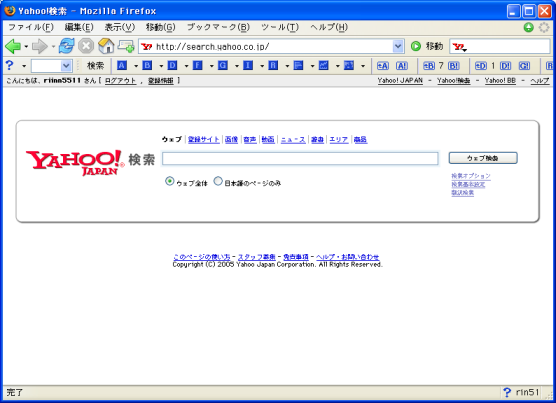Click the grey Stop loading icon

coord(86,46)
